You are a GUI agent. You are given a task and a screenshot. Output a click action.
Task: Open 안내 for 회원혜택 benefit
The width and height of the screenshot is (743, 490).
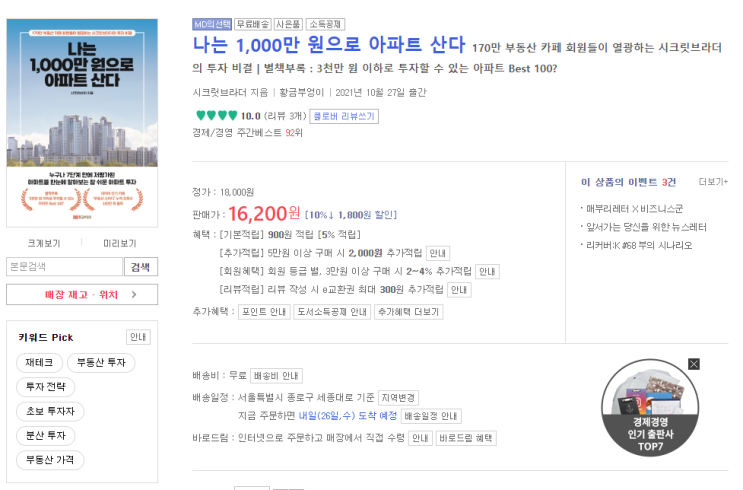tap(487, 272)
